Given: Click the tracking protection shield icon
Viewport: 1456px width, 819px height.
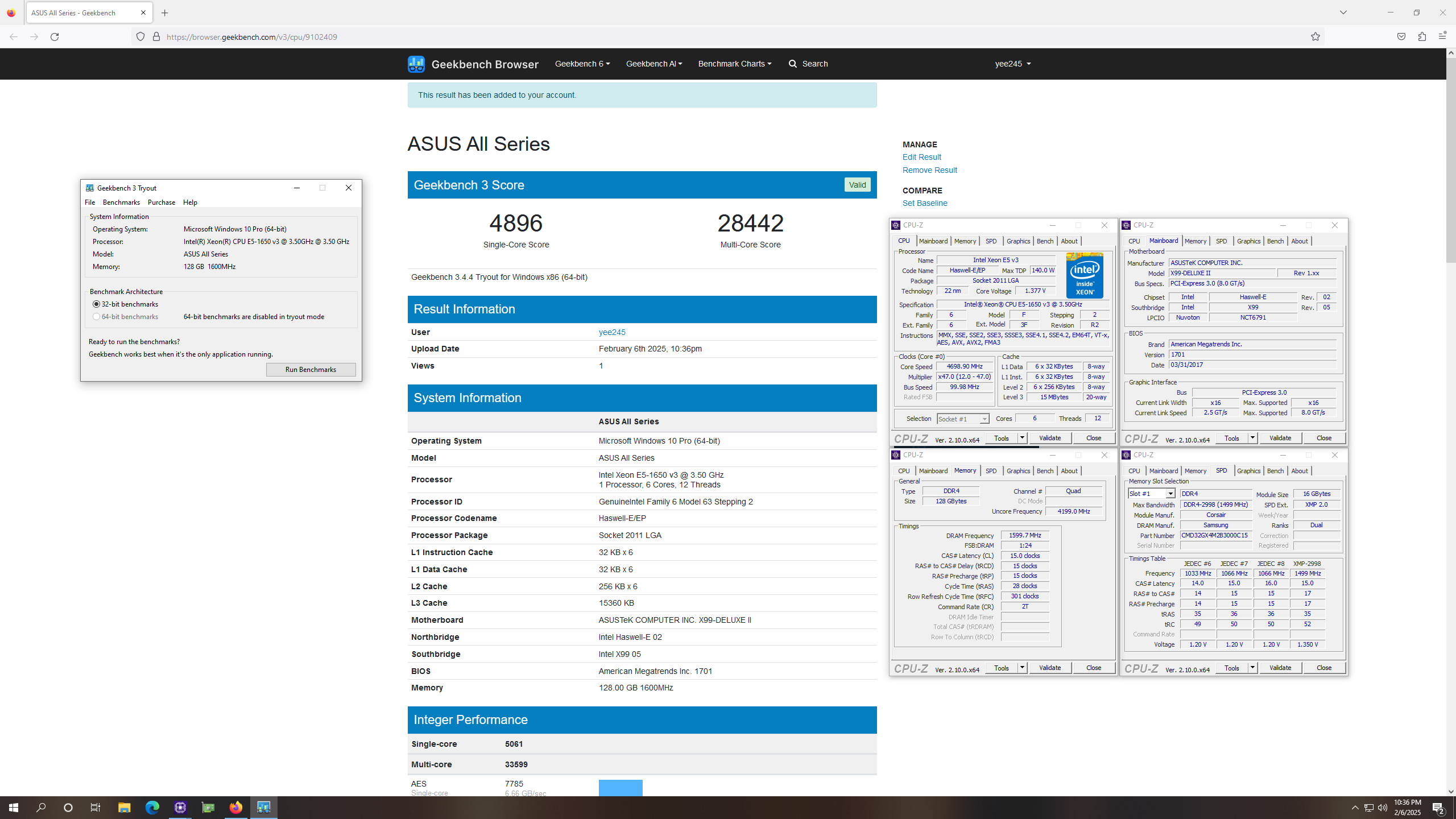Looking at the screenshot, I should [x=140, y=37].
